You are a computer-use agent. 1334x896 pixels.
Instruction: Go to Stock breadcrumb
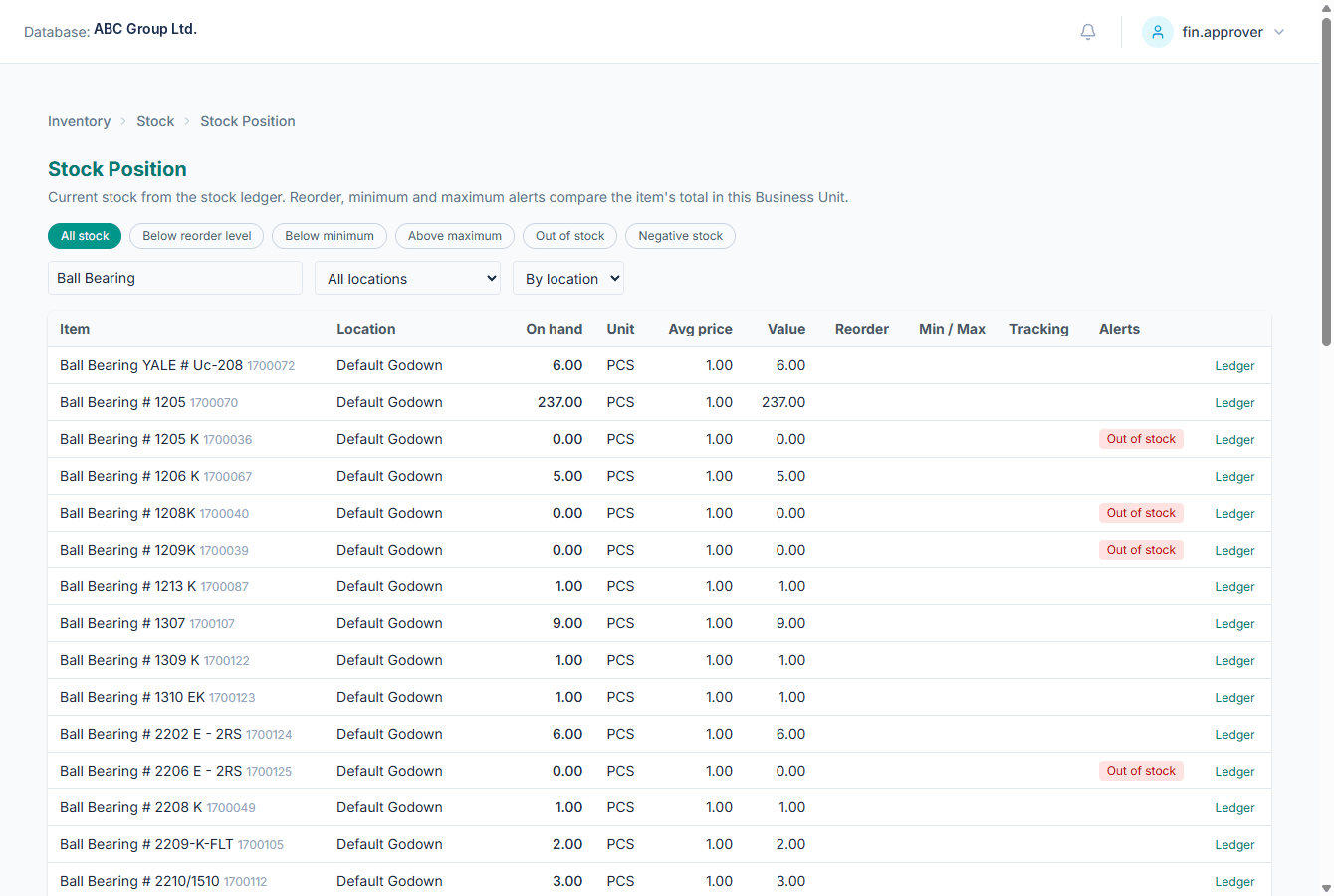[155, 121]
